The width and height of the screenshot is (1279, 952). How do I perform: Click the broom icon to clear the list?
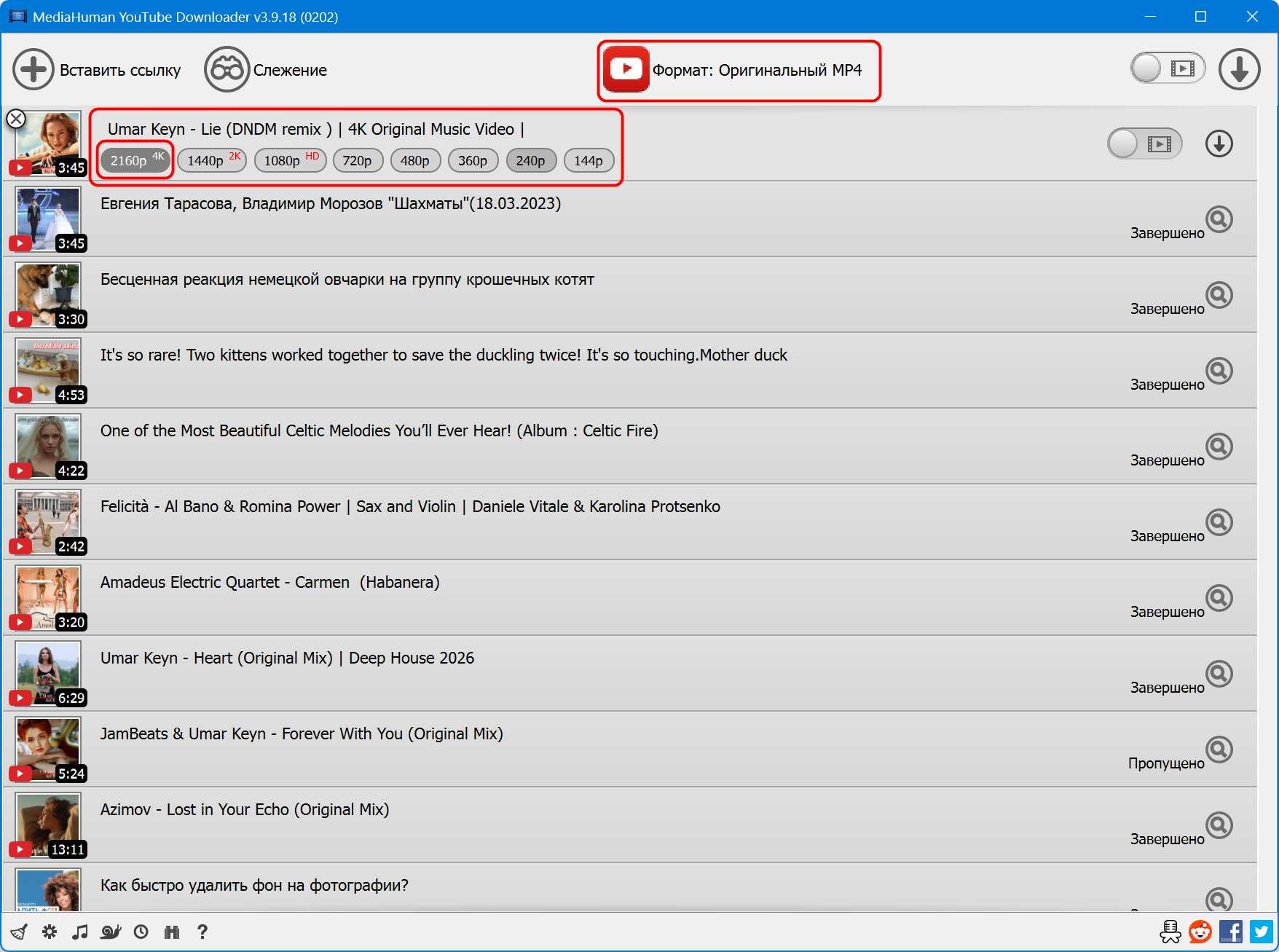[19, 932]
